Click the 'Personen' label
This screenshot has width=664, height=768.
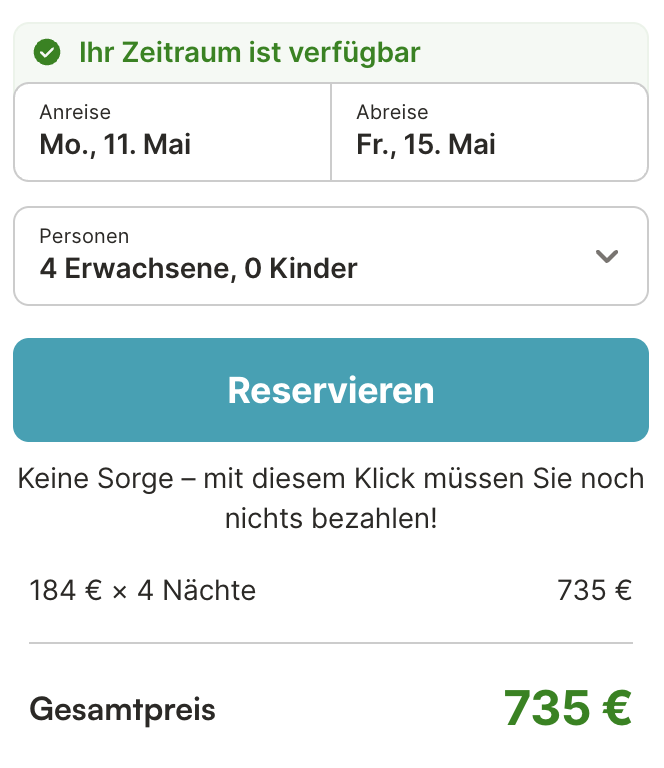84,236
